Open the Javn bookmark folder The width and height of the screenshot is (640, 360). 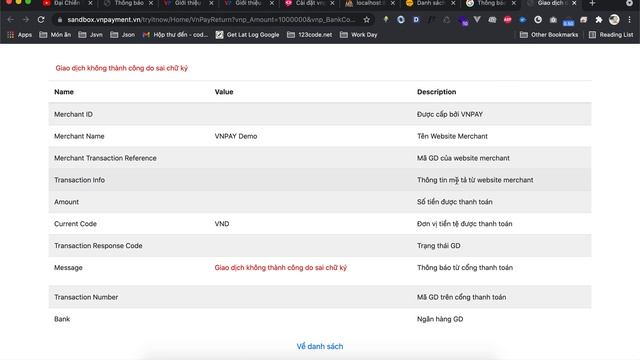click(x=90, y=35)
